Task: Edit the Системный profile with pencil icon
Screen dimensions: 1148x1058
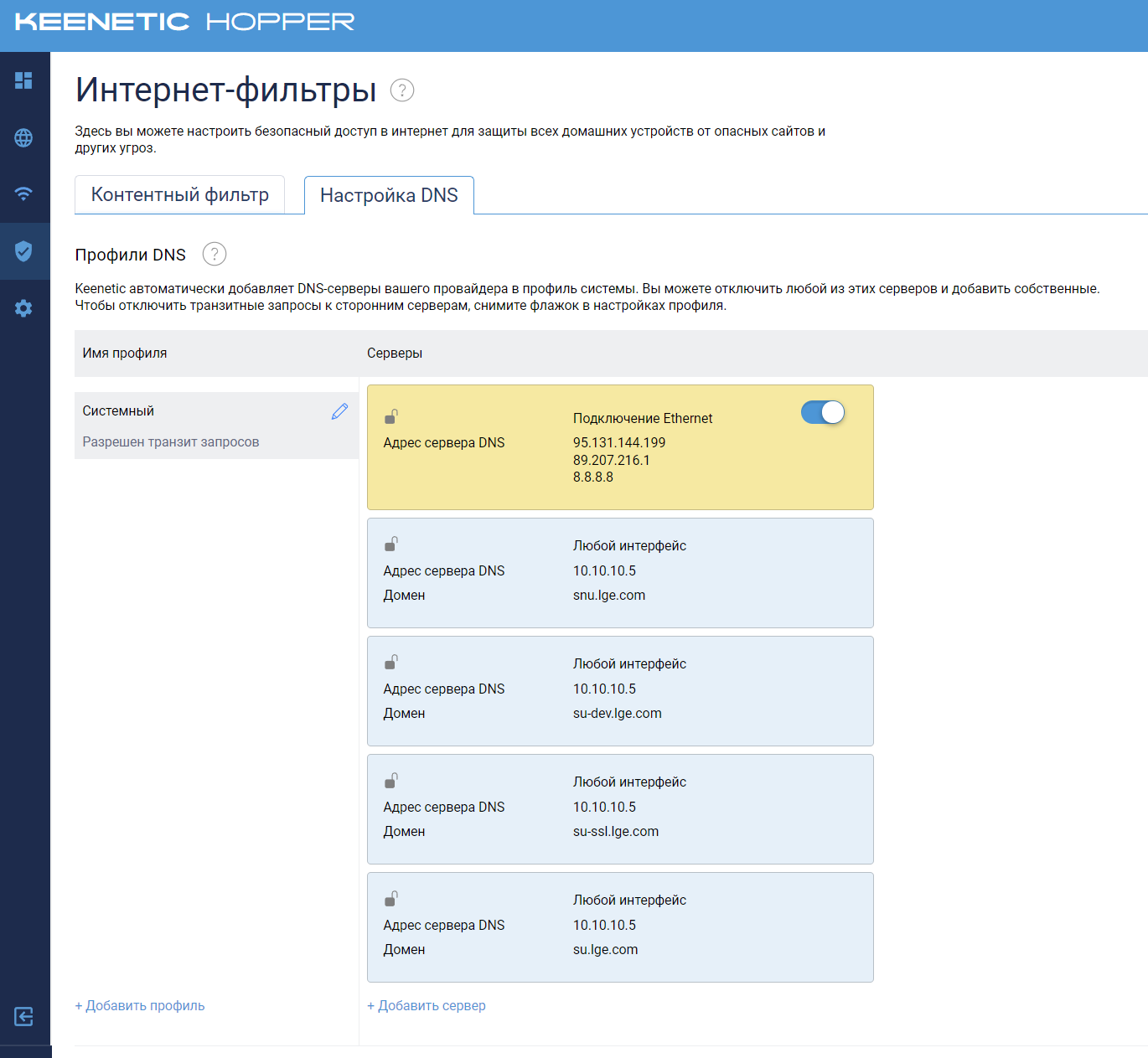Action: click(339, 411)
